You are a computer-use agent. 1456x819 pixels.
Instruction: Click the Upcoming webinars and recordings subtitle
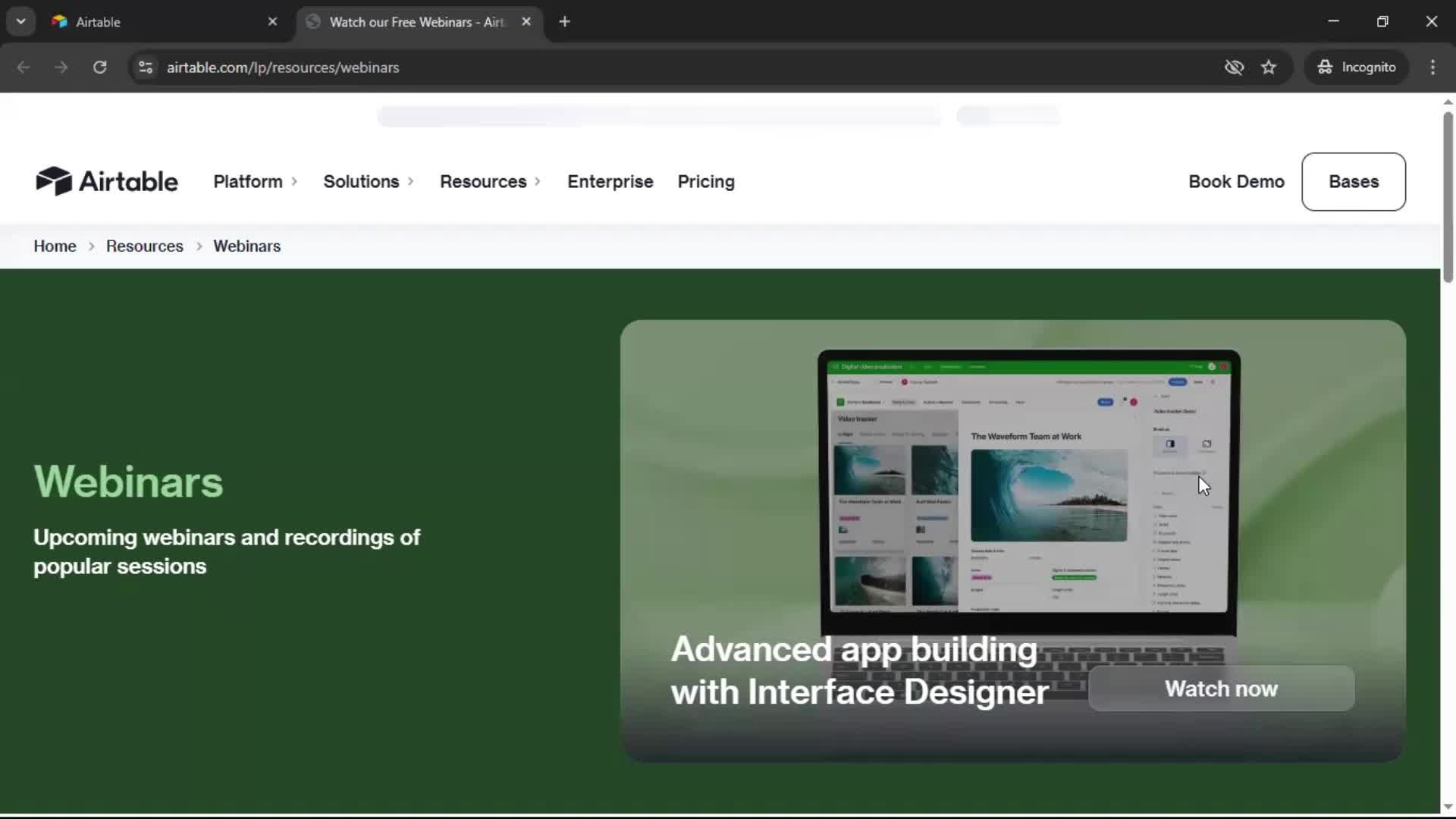click(227, 551)
